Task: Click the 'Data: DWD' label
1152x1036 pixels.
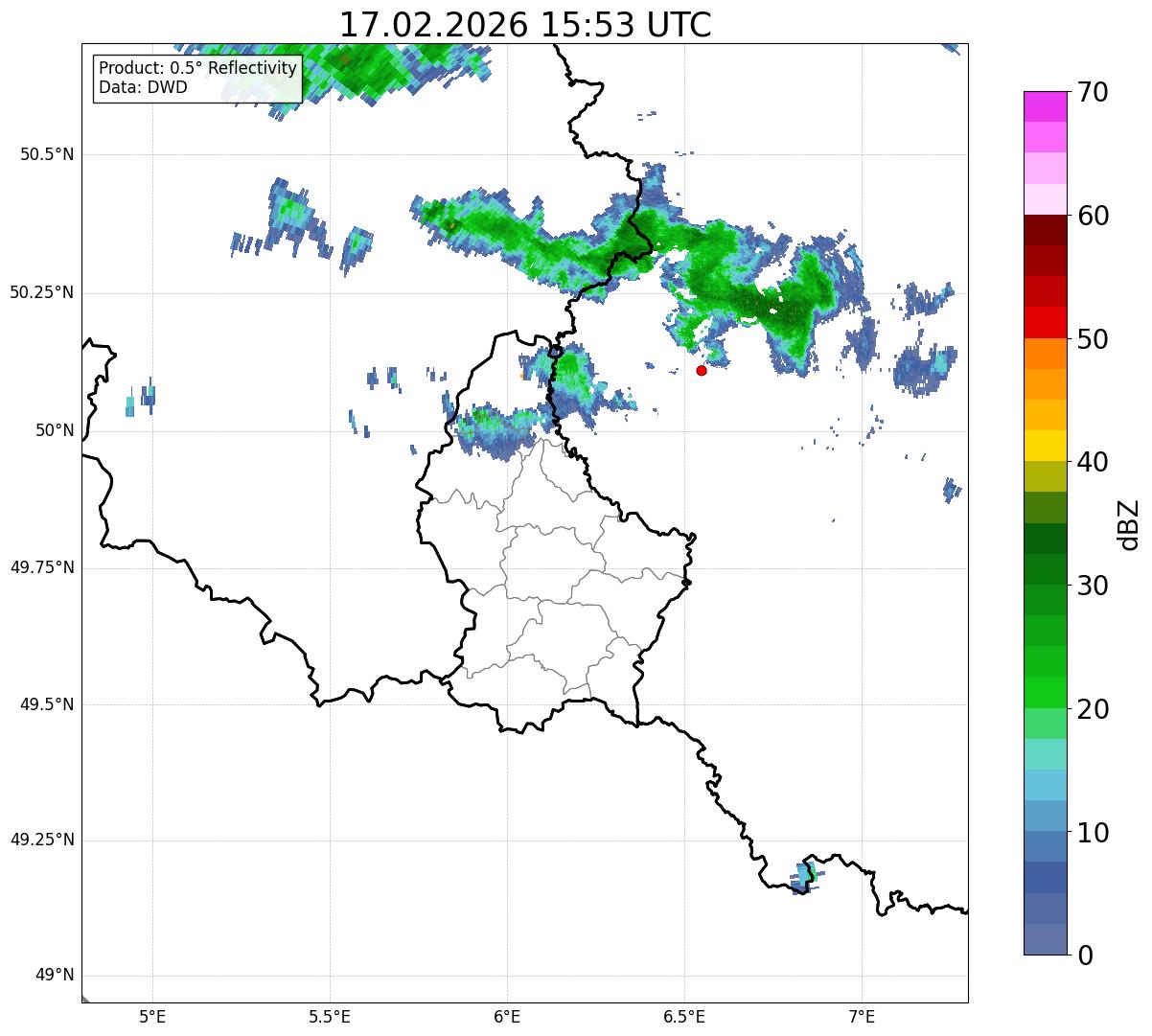Action: coord(143,88)
